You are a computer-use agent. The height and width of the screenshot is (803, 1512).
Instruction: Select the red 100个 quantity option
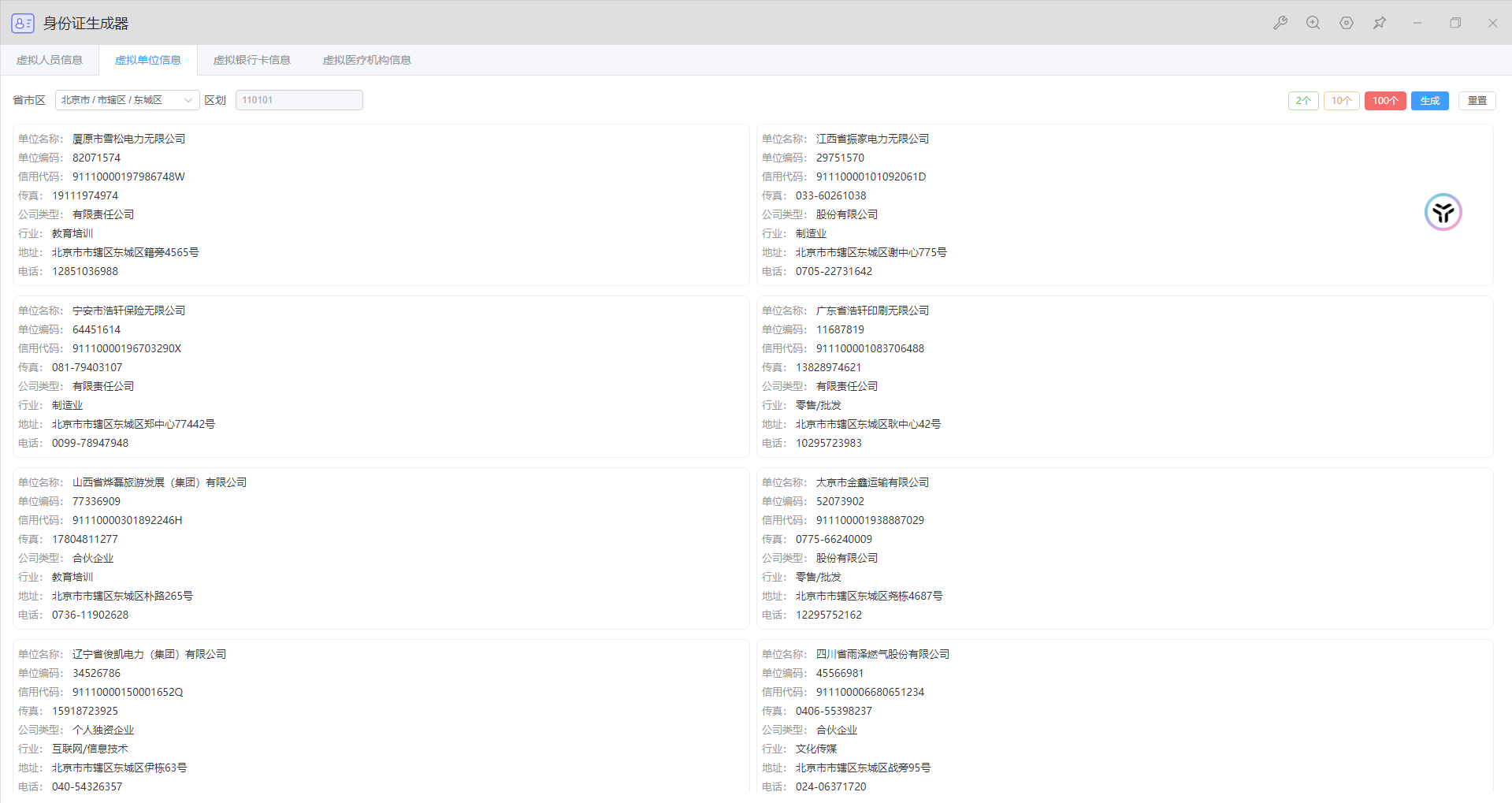click(x=1384, y=101)
